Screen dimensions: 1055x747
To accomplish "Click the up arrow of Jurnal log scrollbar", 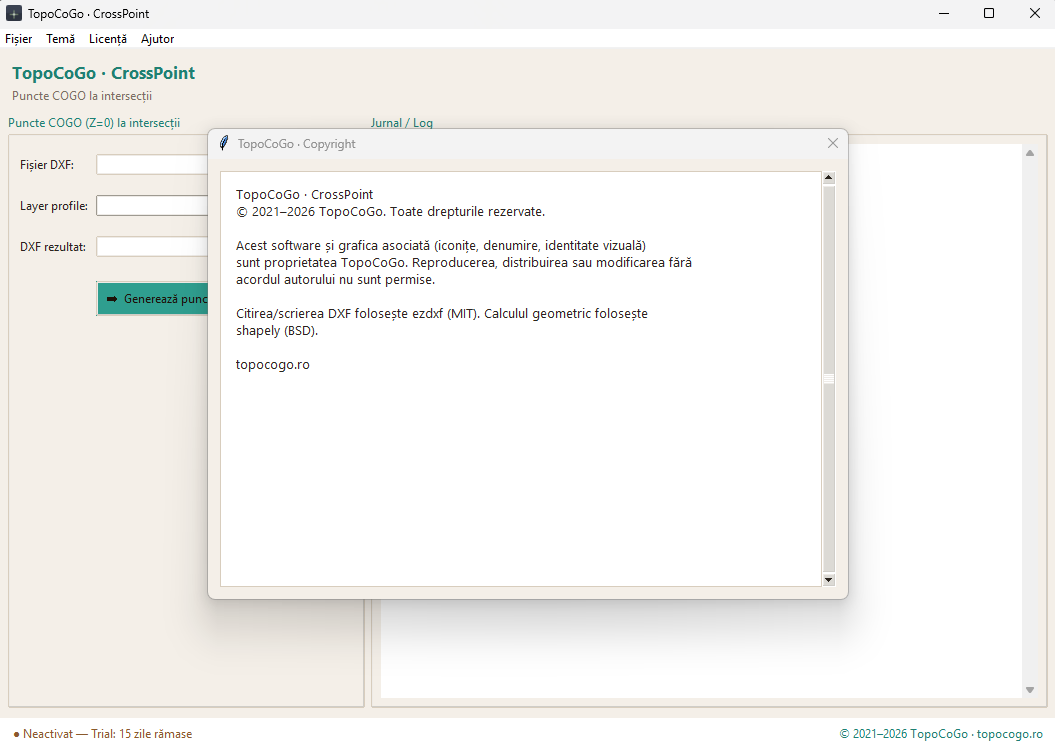I will tap(1029, 153).
